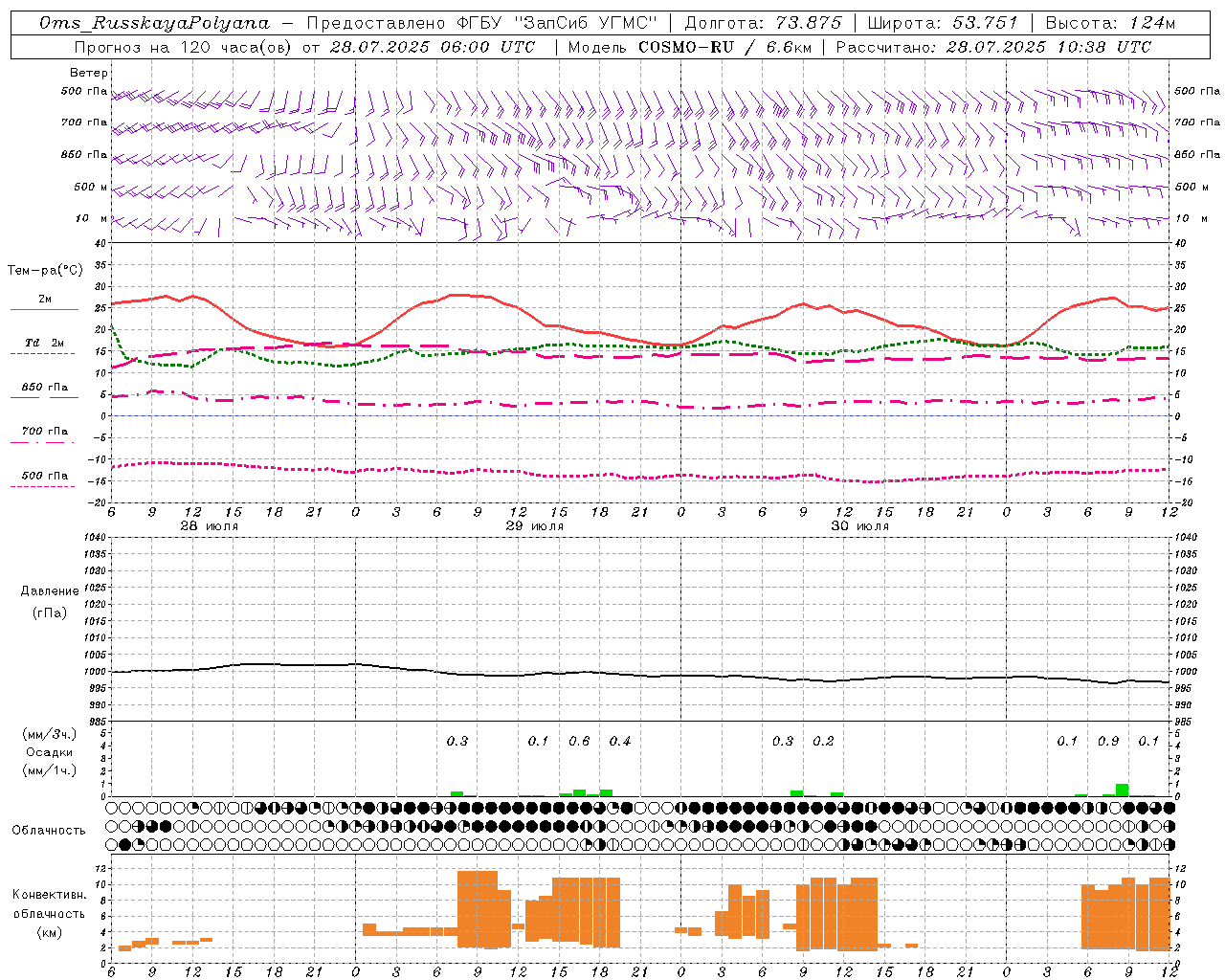Viewport: 1225px width, 980px height.
Task: Click the (мм/3ч.) units label
Action: point(49,734)
